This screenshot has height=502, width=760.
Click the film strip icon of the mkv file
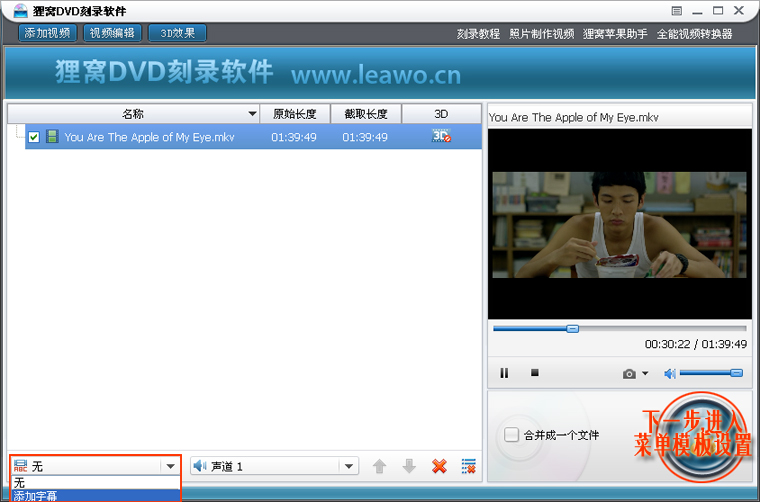pyautogui.click(x=52, y=137)
